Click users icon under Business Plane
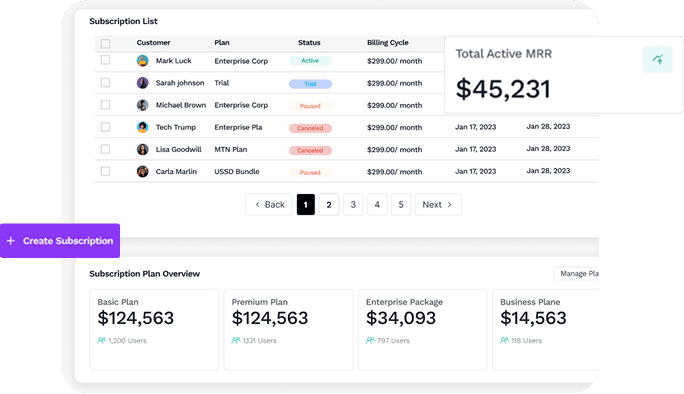This screenshot has width=684, height=394. [505, 340]
